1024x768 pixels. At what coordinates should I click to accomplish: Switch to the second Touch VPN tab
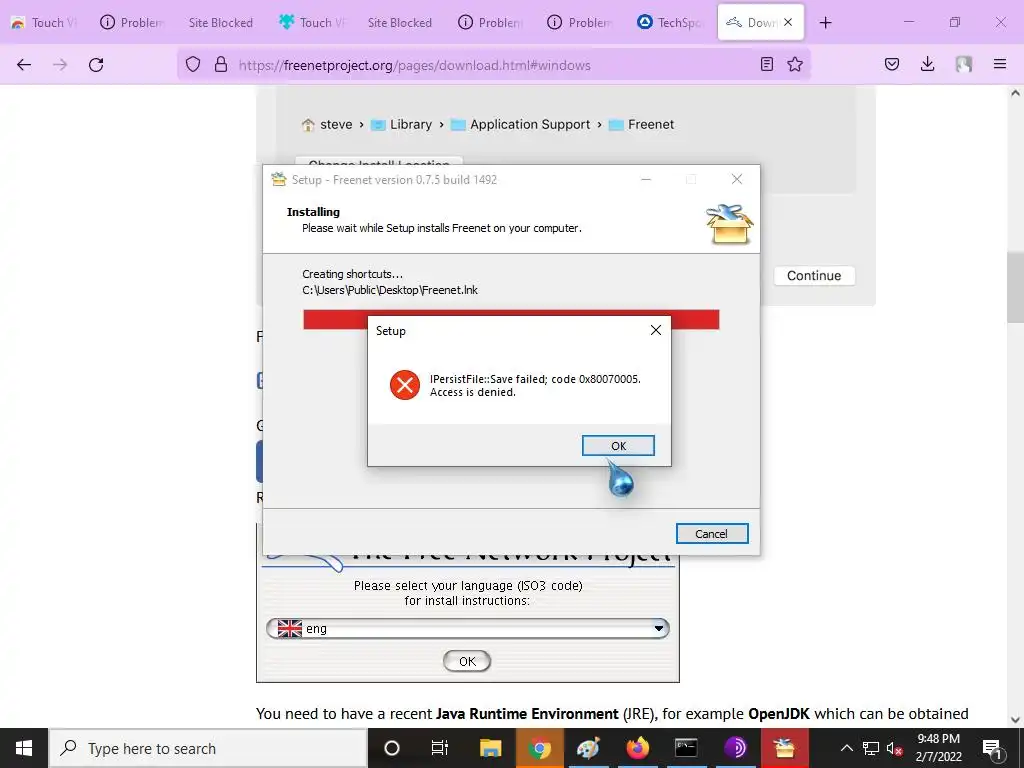312,22
